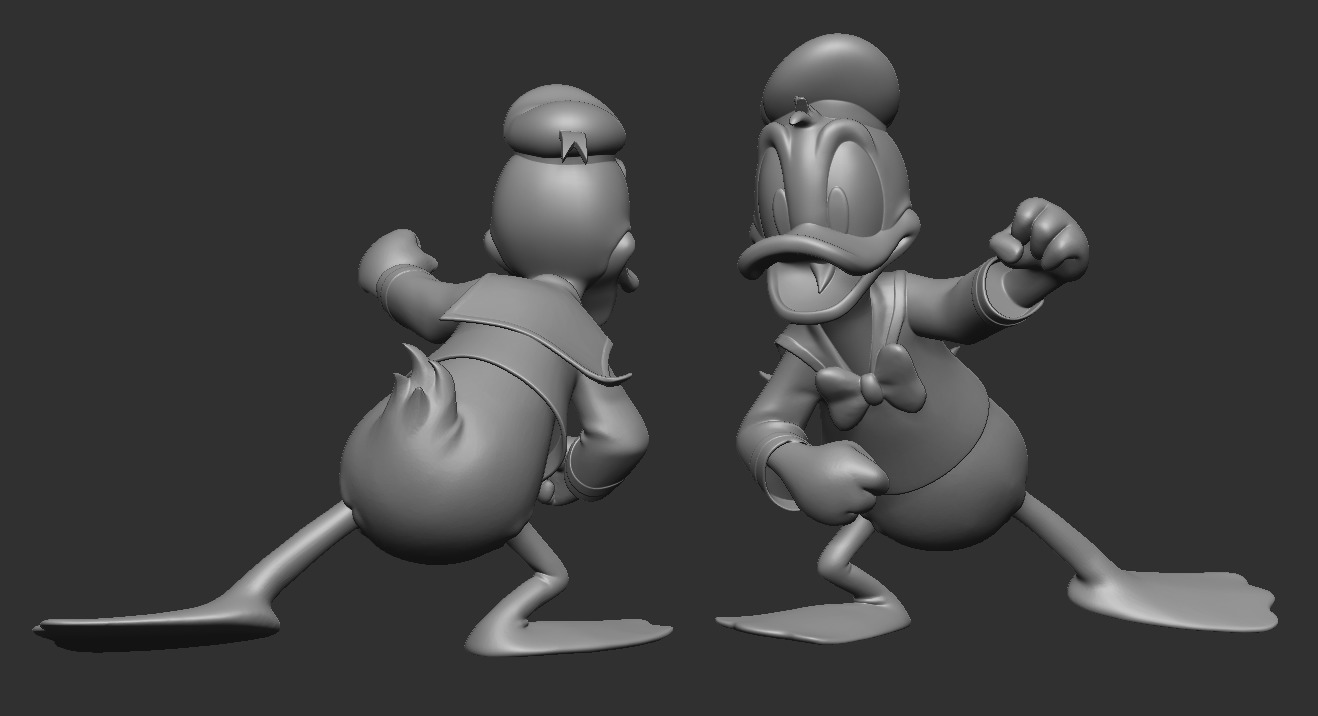The width and height of the screenshot is (1318, 716).
Task: Click the round hat atop the front-facing duck
Action: (830, 80)
